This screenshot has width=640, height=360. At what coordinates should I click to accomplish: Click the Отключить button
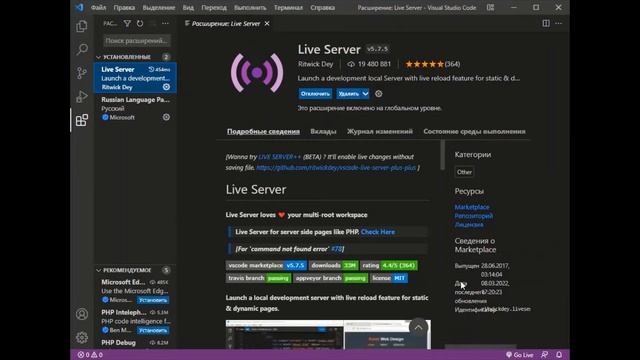[315, 94]
